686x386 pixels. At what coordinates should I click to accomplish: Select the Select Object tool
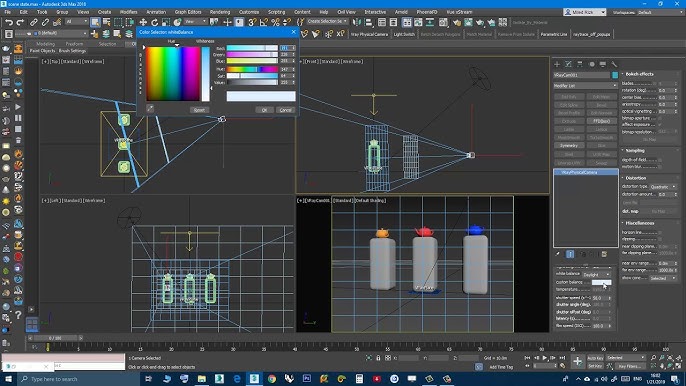(95, 22)
